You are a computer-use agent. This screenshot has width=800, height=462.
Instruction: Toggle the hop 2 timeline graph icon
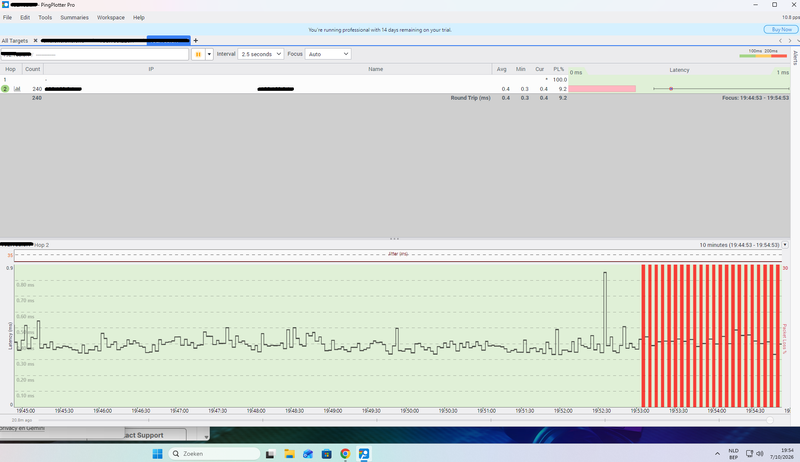(x=17, y=89)
